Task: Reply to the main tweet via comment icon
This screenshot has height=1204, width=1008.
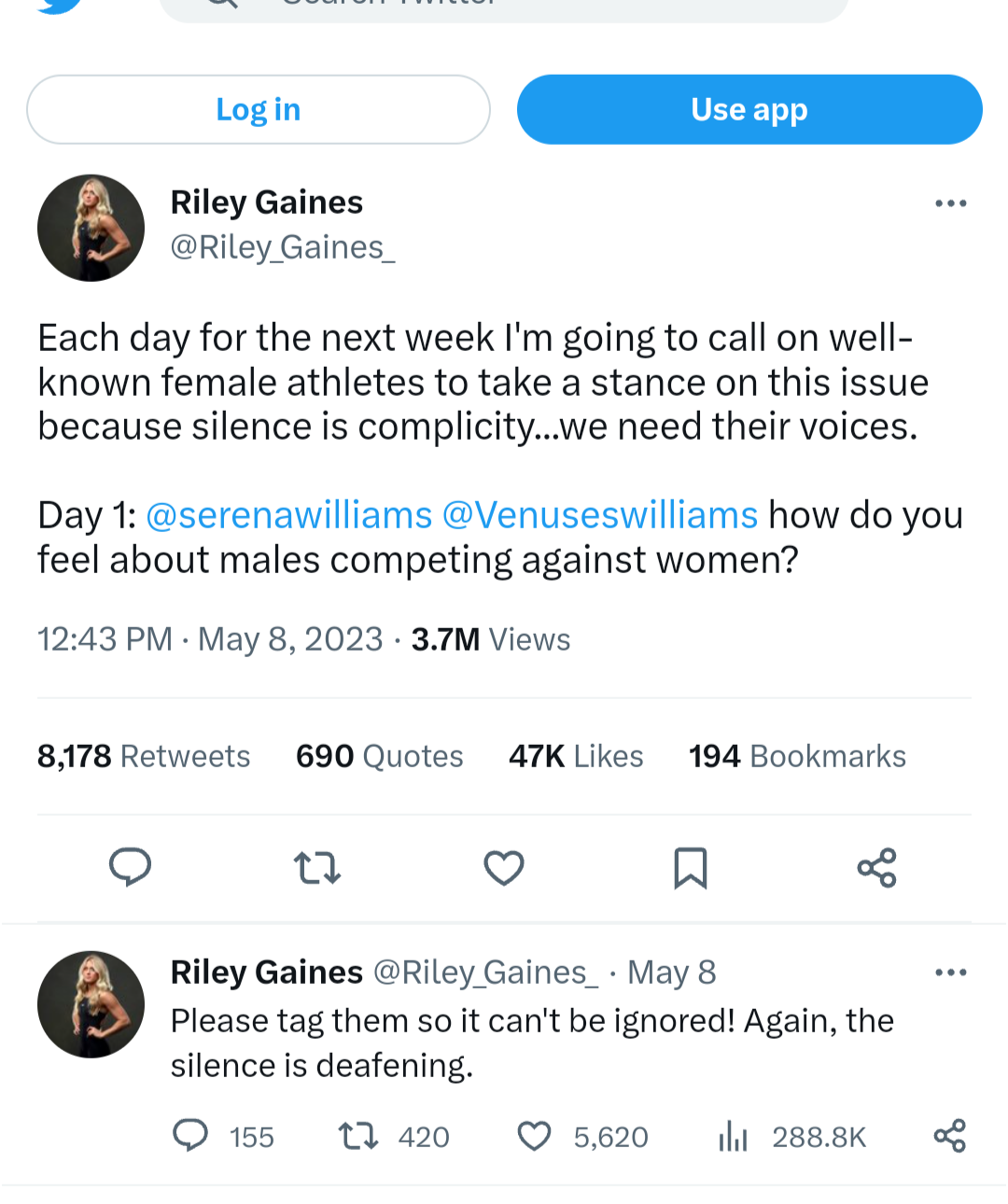Action: click(x=130, y=867)
